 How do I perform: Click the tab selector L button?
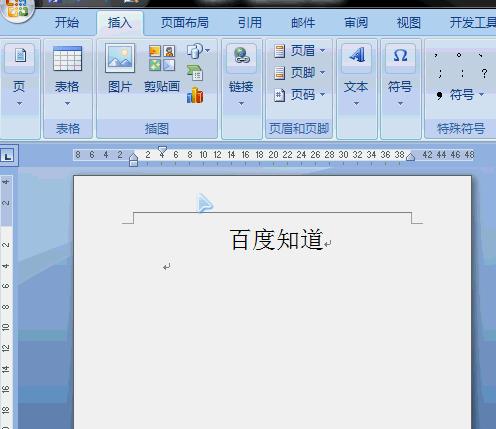click(8, 155)
